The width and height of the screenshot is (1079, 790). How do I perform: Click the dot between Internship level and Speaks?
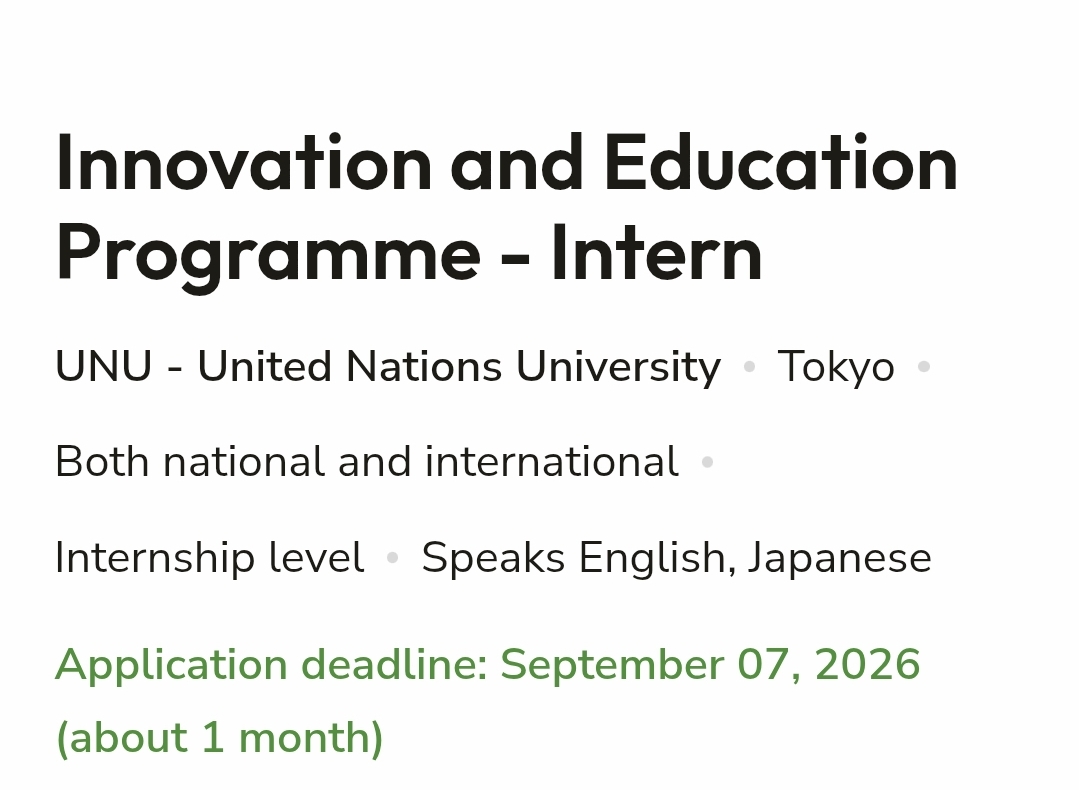pos(393,557)
